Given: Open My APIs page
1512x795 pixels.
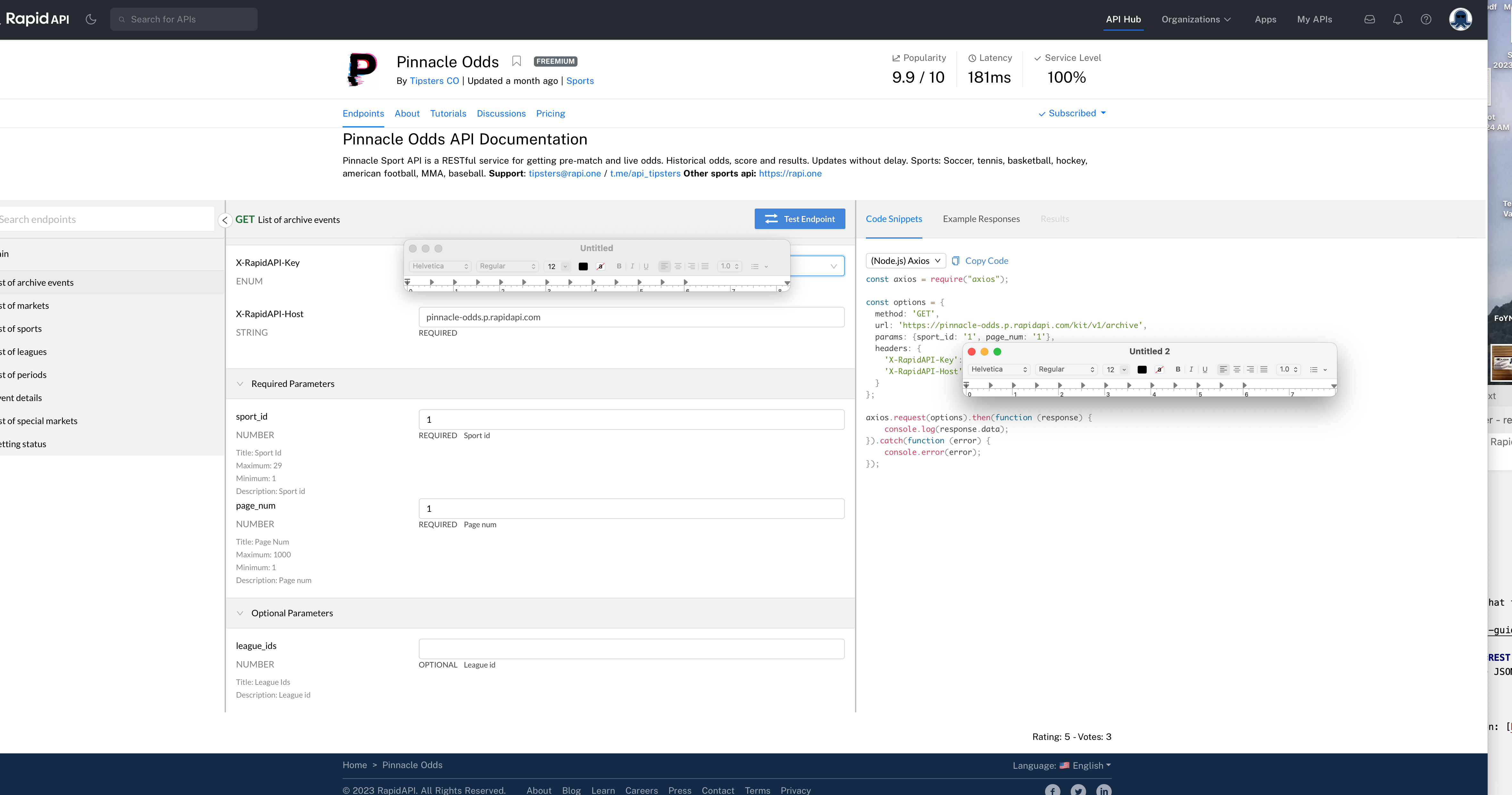Looking at the screenshot, I should (1314, 19).
